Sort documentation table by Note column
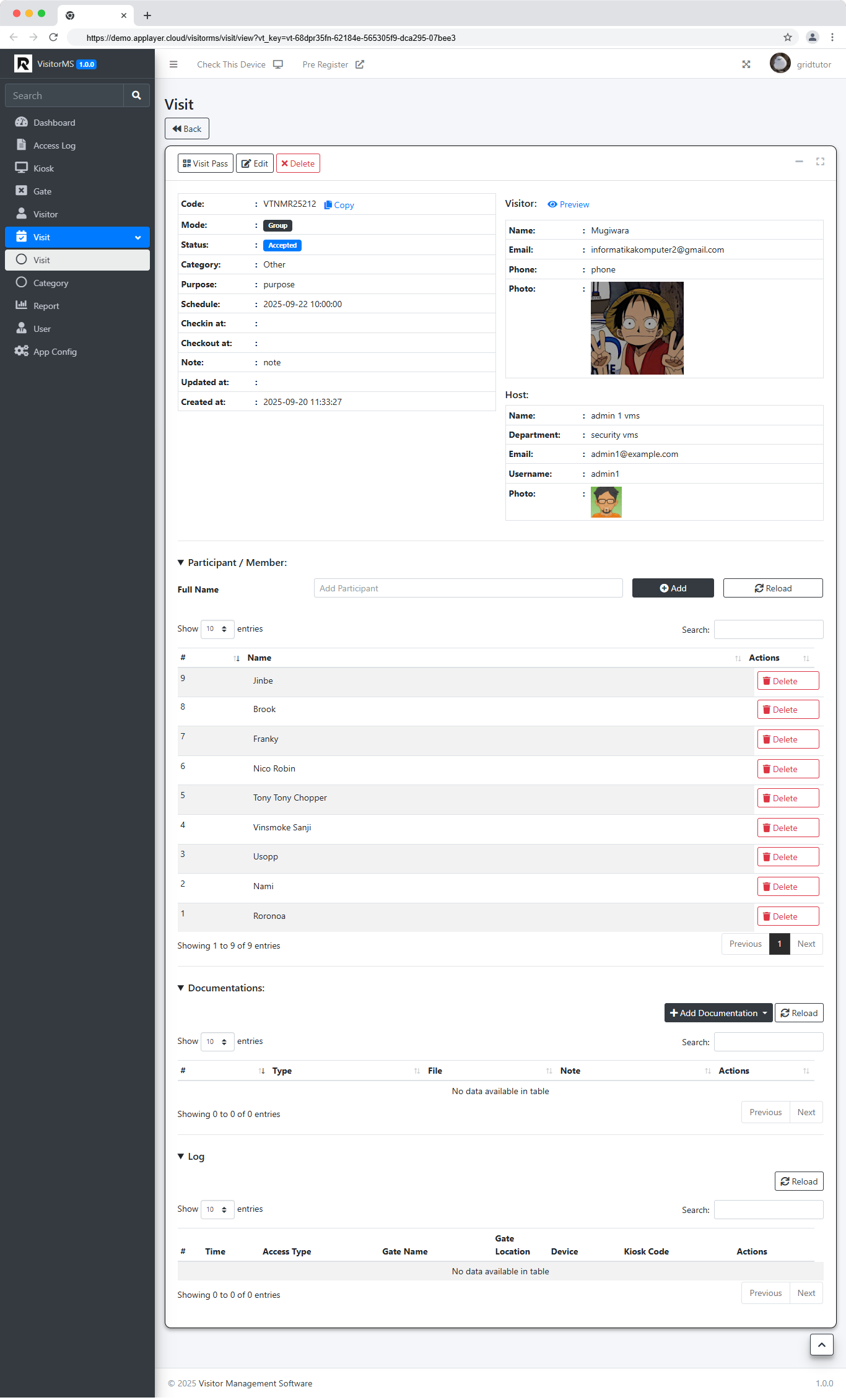This screenshot has width=846, height=1400. [635, 1071]
